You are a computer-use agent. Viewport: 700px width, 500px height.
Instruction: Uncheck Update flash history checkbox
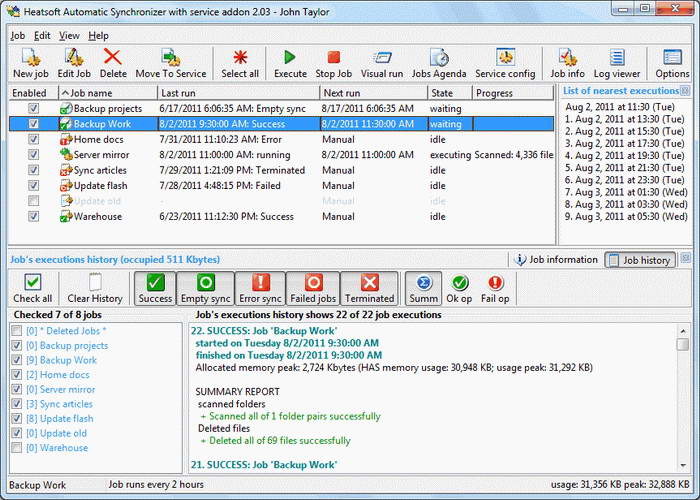(x=17, y=418)
